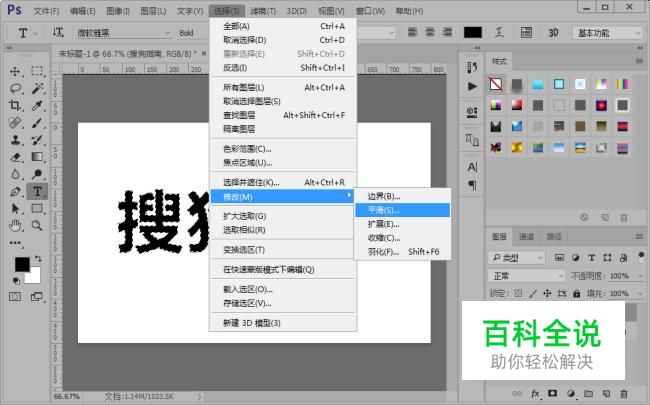
Task: Change screen mode icon
Action: tap(37, 296)
